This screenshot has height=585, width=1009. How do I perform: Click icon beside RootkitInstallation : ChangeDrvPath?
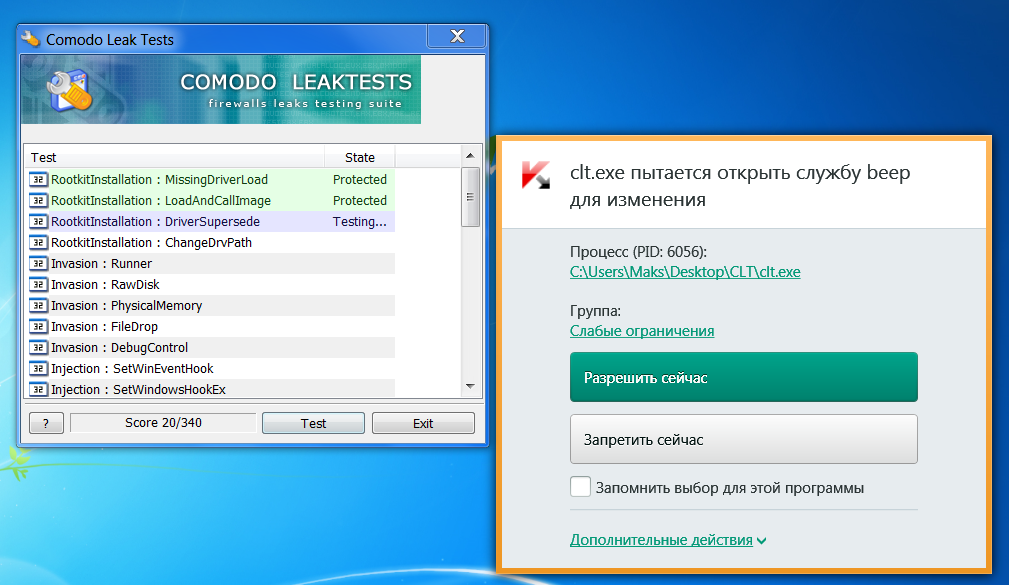point(38,243)
